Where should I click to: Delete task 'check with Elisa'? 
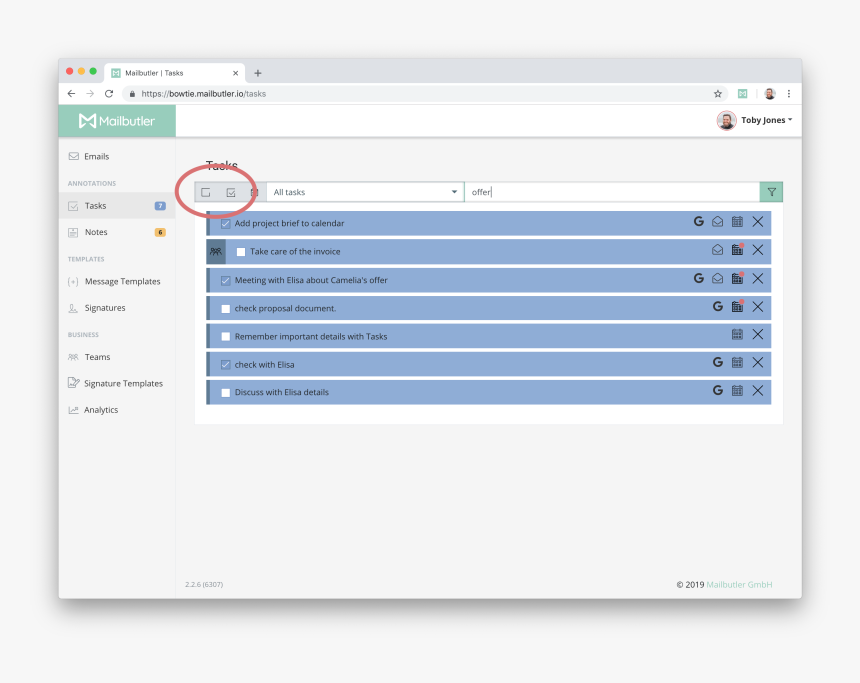point(757,363)
